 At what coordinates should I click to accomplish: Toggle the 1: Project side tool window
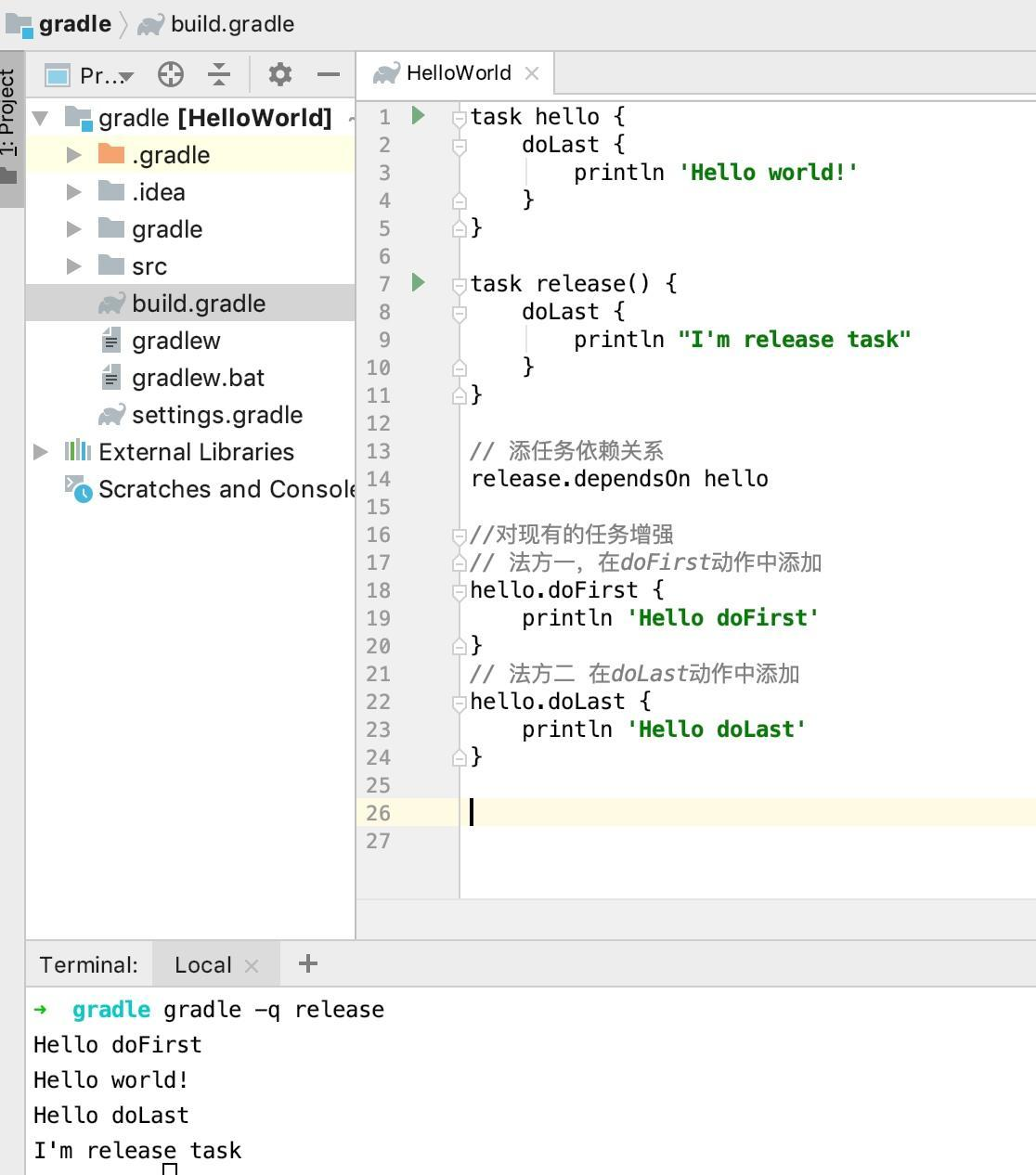pos(9,127)
